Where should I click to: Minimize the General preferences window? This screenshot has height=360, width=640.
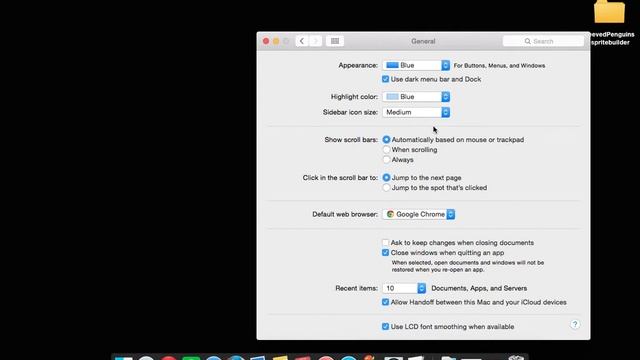[x=276, y=41]
